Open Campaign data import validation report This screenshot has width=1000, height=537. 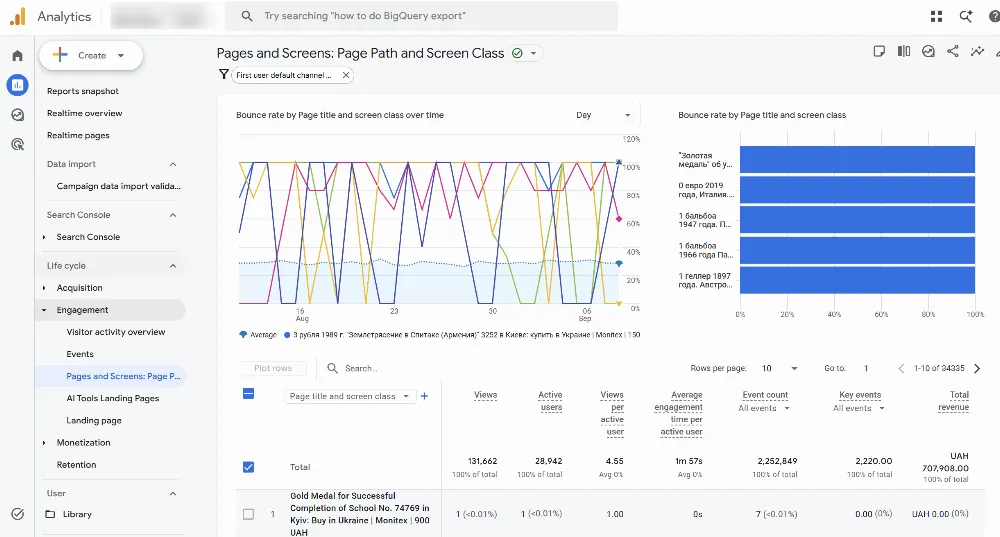click(x=119, y=186)
